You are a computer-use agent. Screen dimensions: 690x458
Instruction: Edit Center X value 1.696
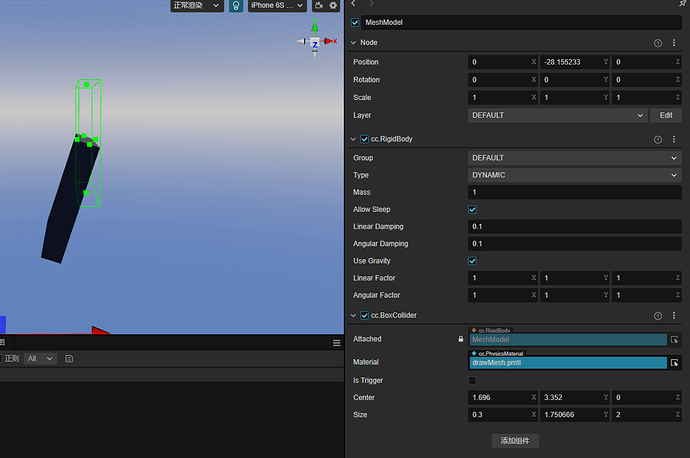(503, 397)
